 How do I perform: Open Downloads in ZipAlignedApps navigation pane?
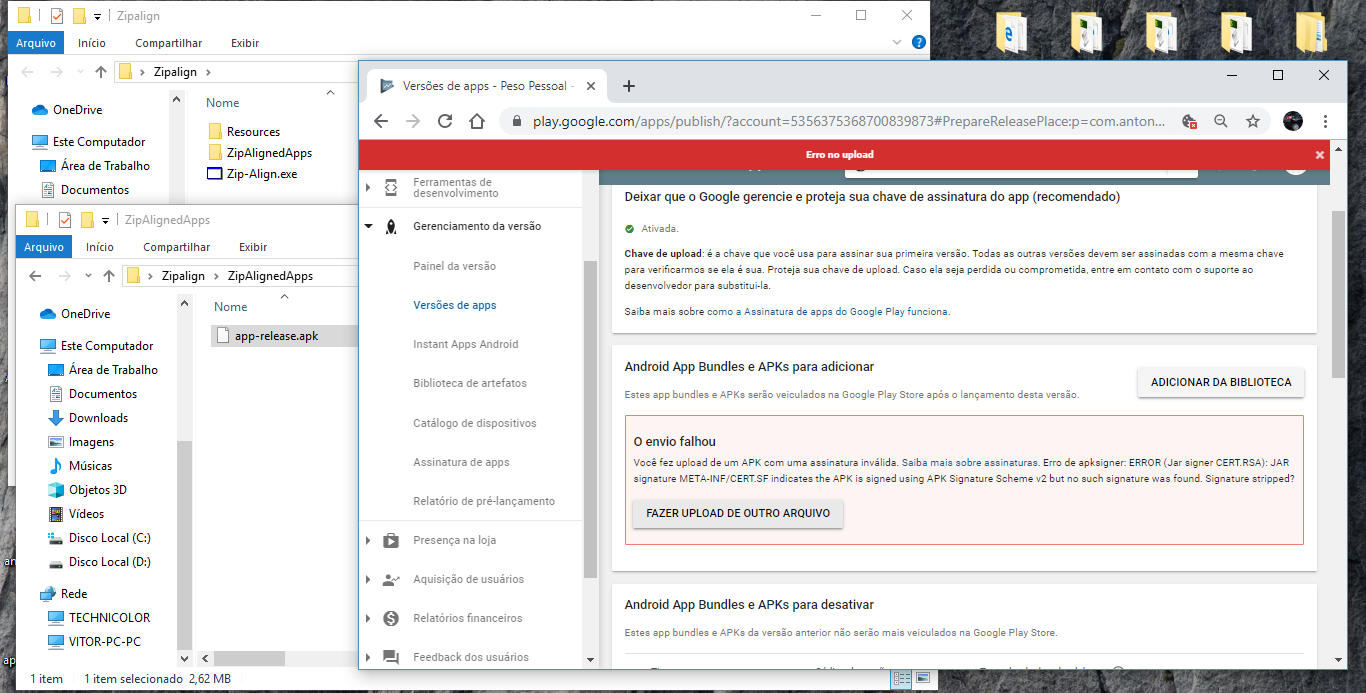[x=98, y=418]
